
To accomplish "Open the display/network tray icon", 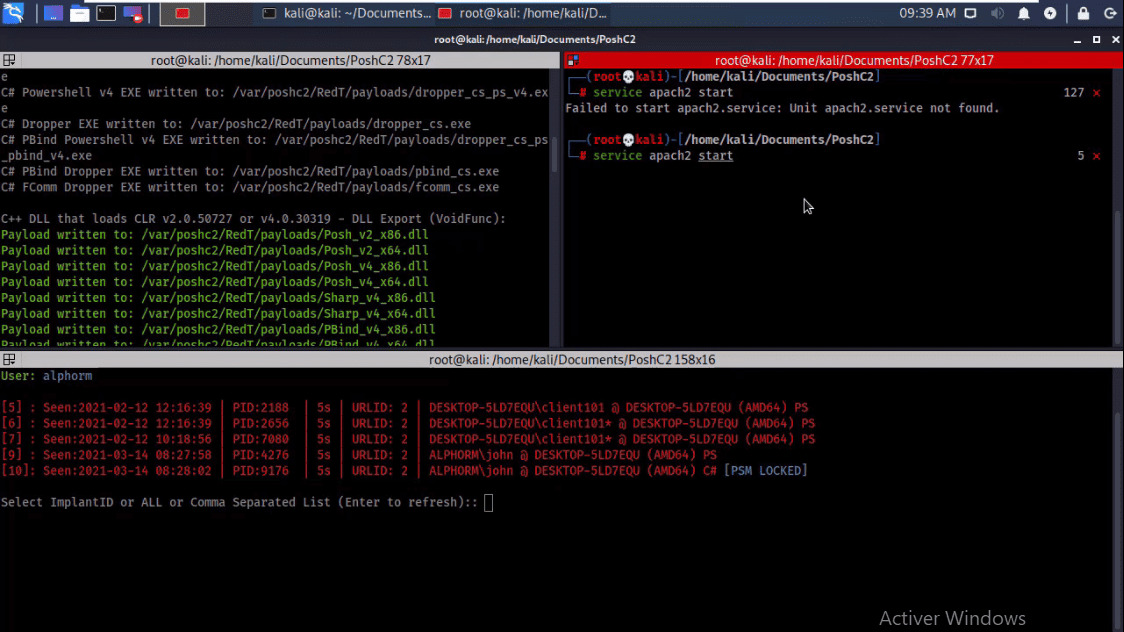I will click(x=970, y=14).
